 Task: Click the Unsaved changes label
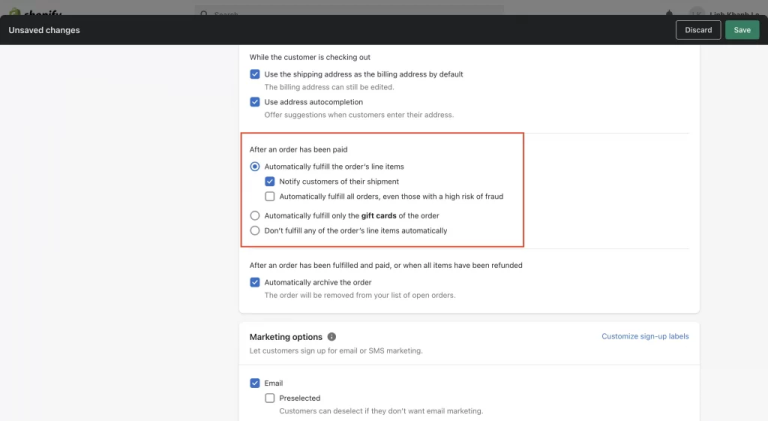pos(44,30)
